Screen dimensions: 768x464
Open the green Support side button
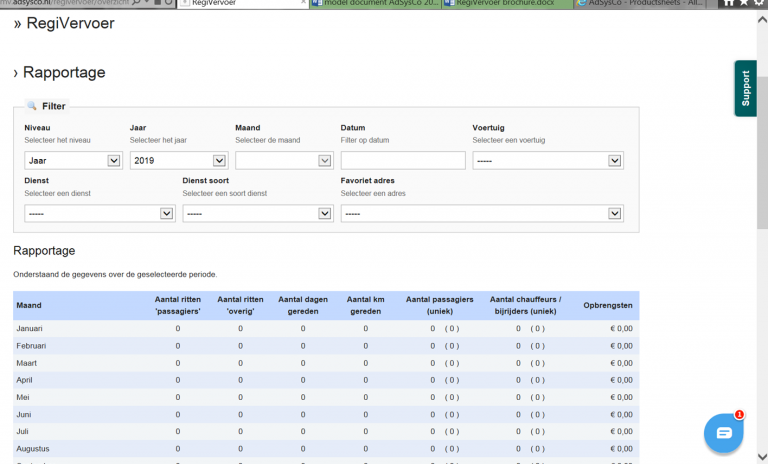tap(745, 88)
